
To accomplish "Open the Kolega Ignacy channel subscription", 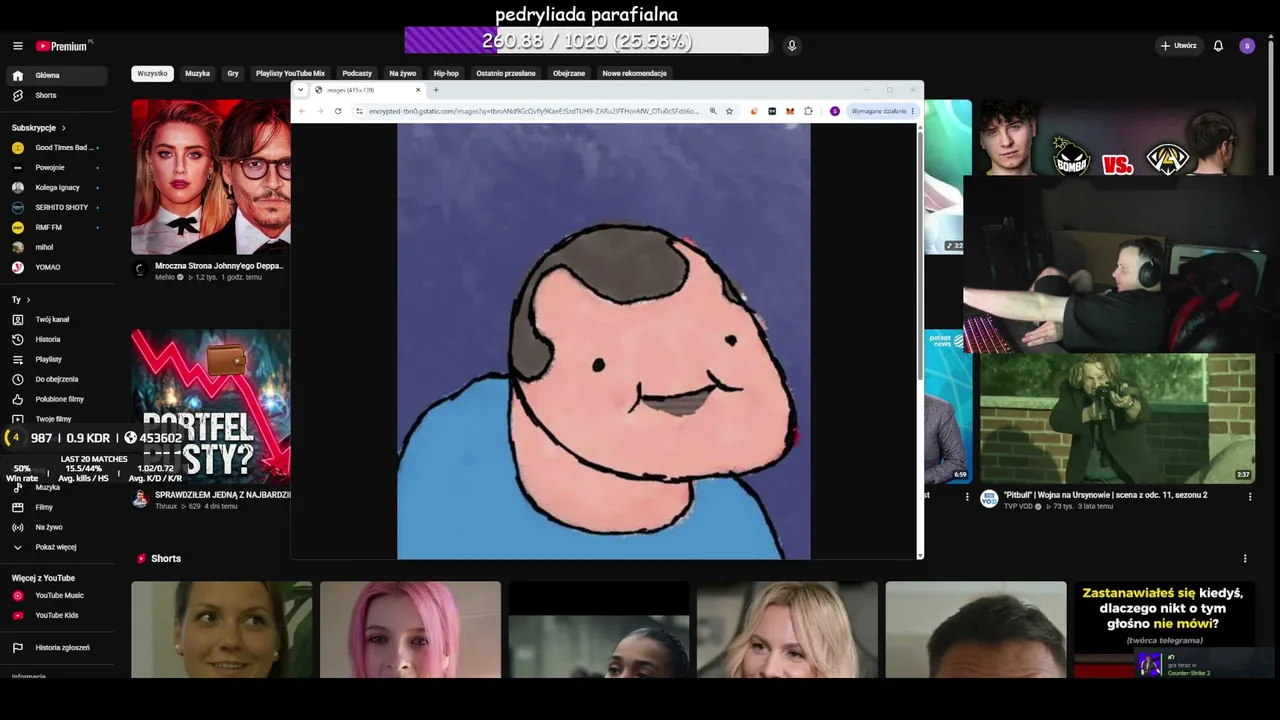I will [x=59, y=188].
